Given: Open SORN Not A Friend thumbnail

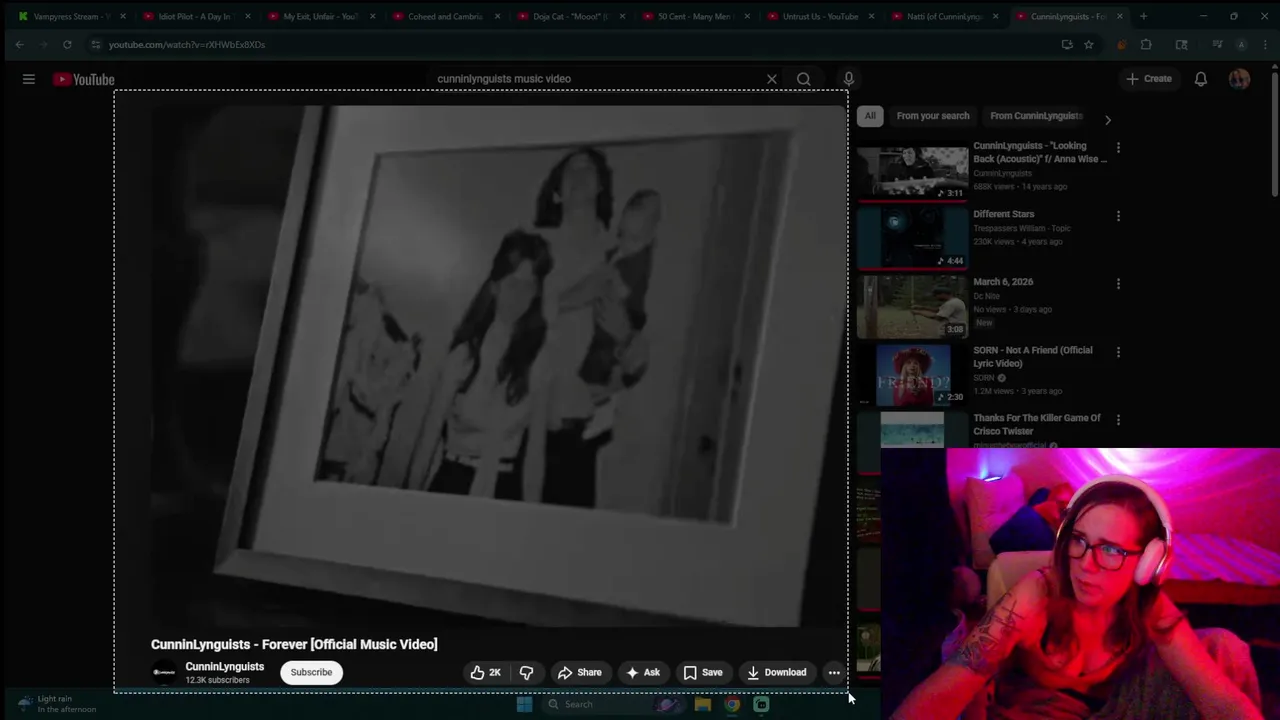Looking at the screenshot, I should pyautogui.click(x=912, y=376).
